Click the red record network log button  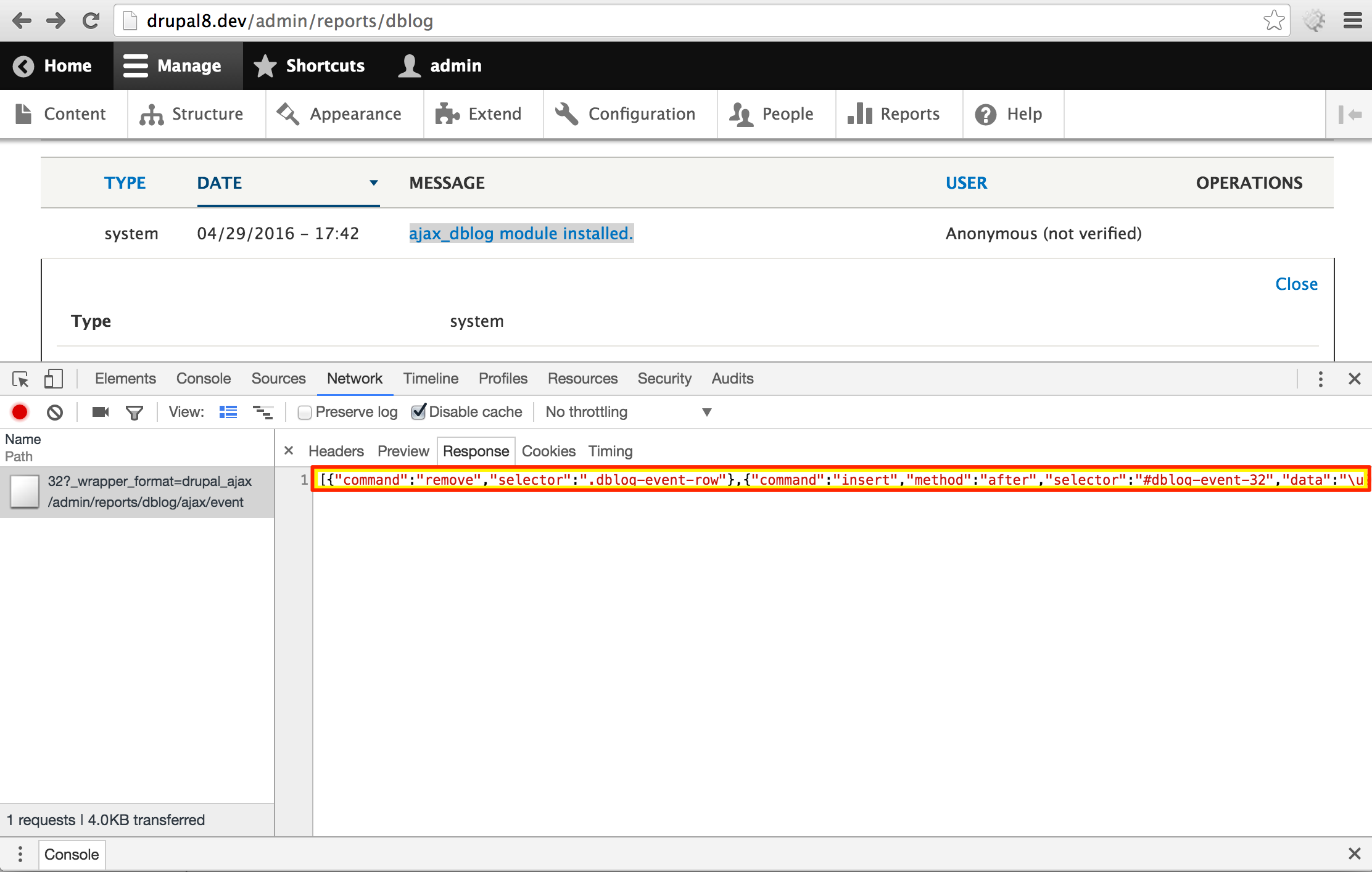tap(20, 412)
